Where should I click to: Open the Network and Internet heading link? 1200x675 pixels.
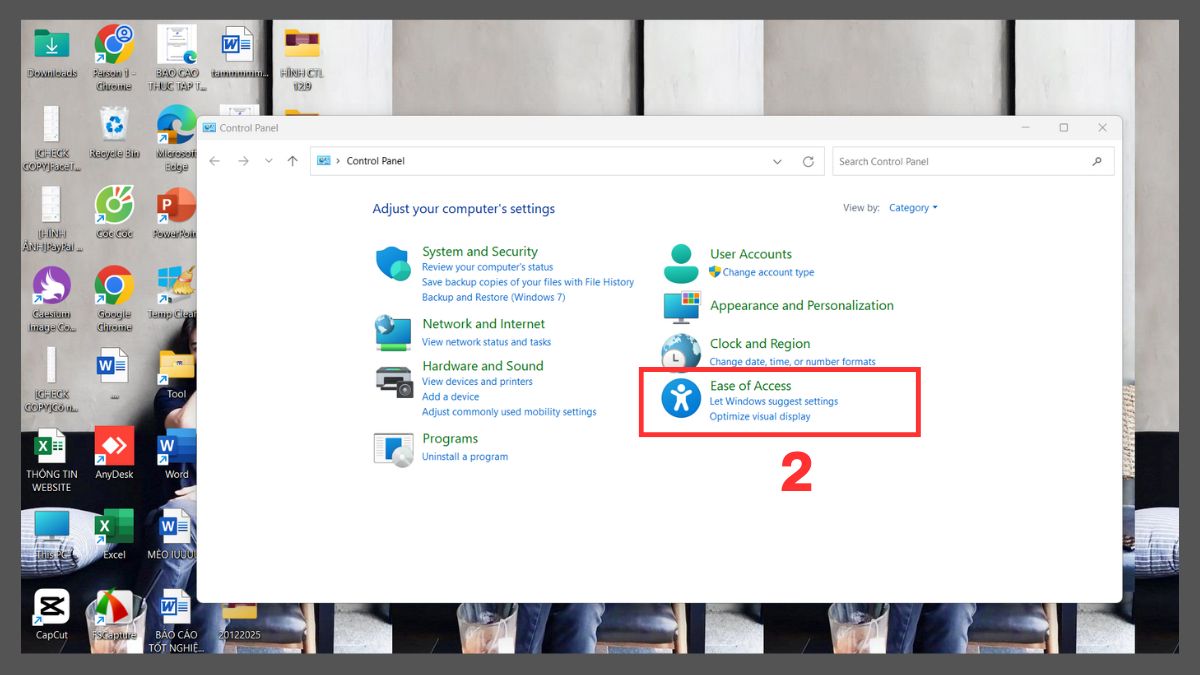[484, 324]
